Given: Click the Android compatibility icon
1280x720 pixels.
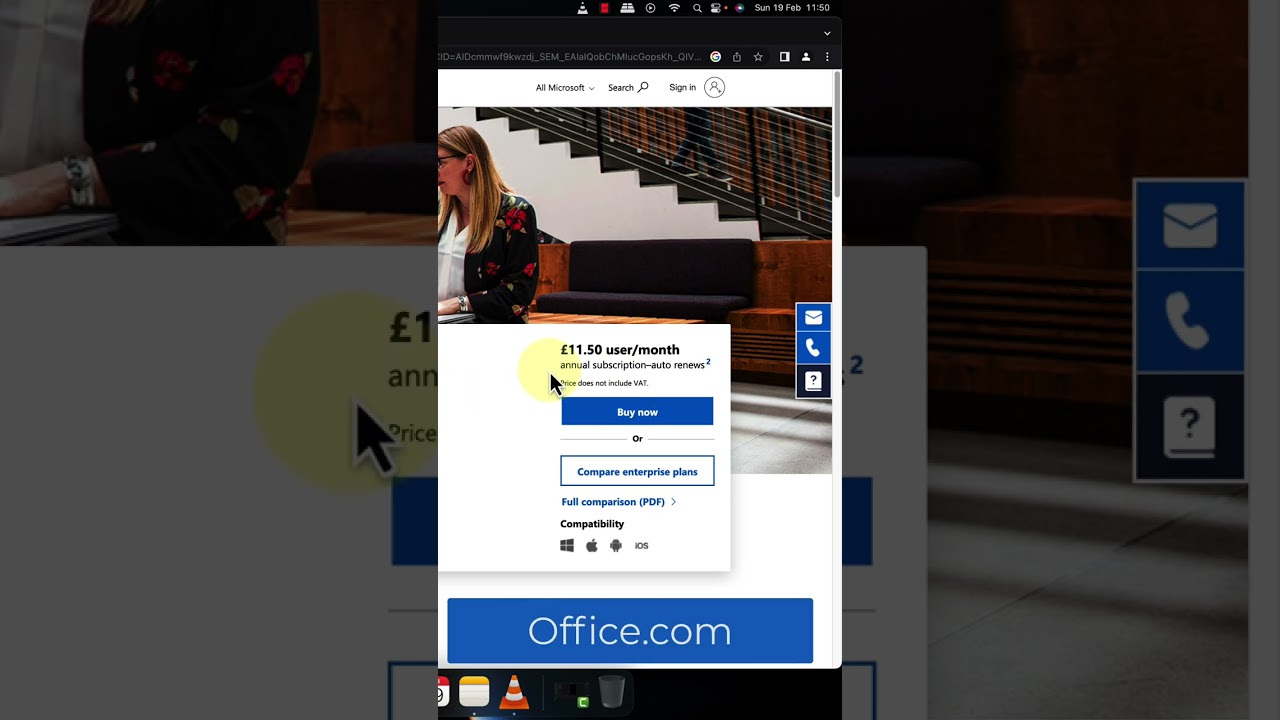Looking at the screenshot, I should point(616,546).
